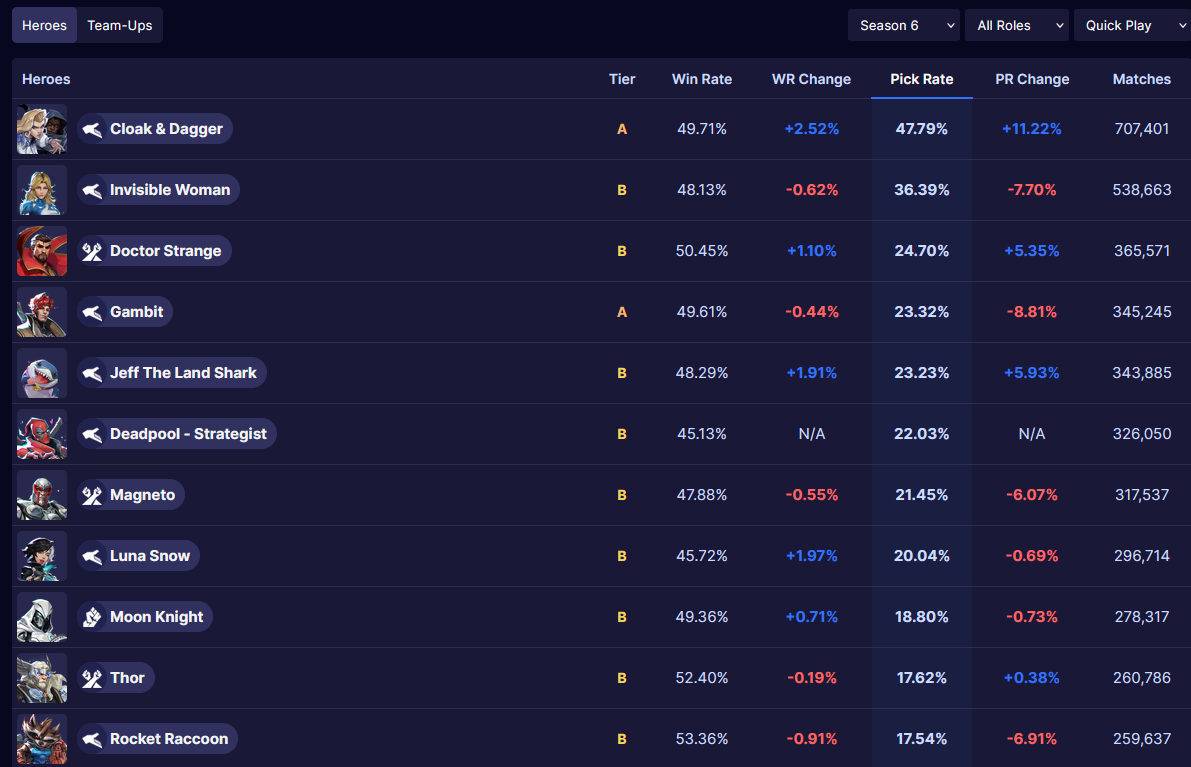
Task: Click Rocket Raccoon's 53.36% win rate
Action: [x=702, y=739]
